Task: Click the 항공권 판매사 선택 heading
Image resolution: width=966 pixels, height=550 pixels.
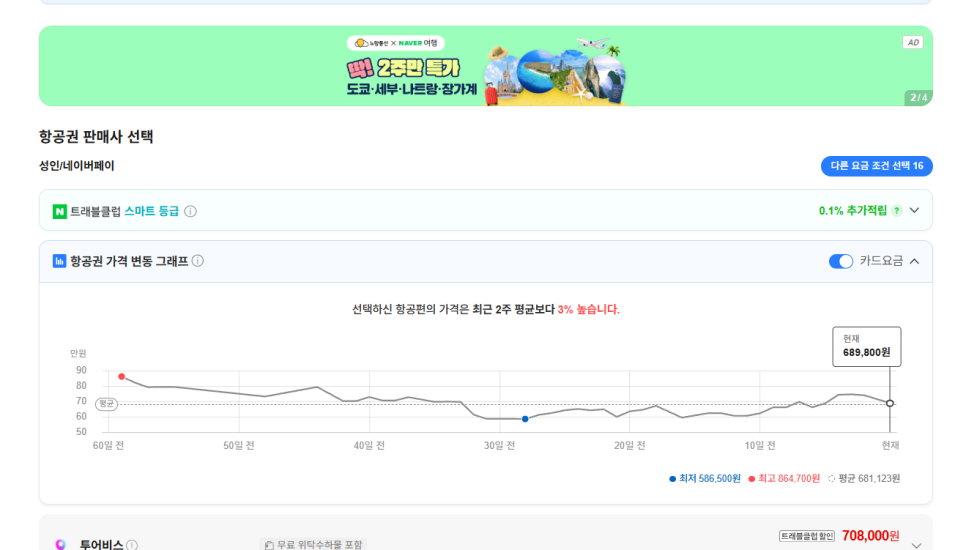Action: point(96,137)
